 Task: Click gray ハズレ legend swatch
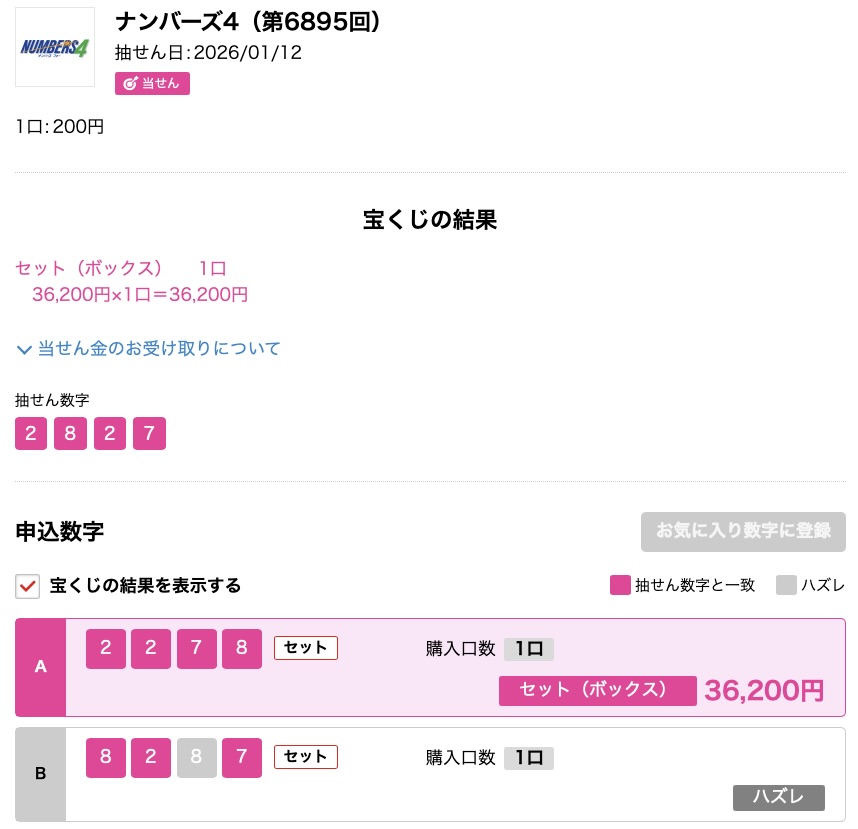(786, 586)
